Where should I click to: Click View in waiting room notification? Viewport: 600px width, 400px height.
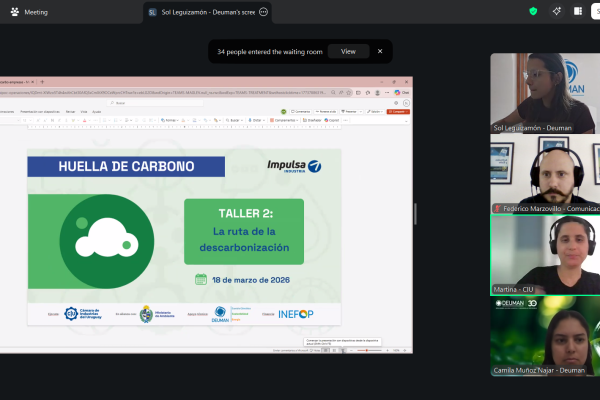(348, 51)
